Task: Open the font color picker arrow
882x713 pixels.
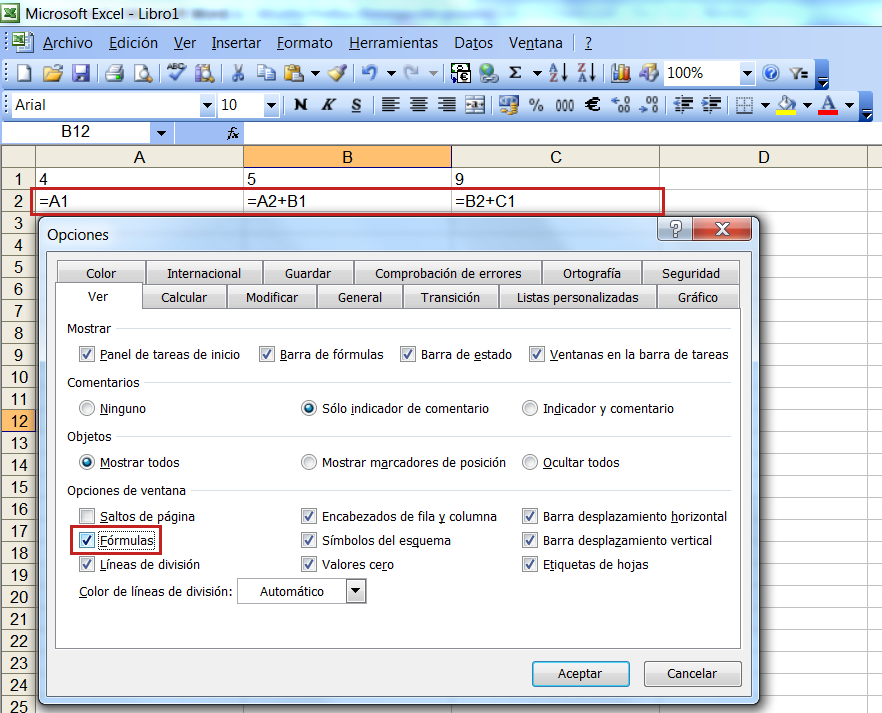Action: coord(851,104)
